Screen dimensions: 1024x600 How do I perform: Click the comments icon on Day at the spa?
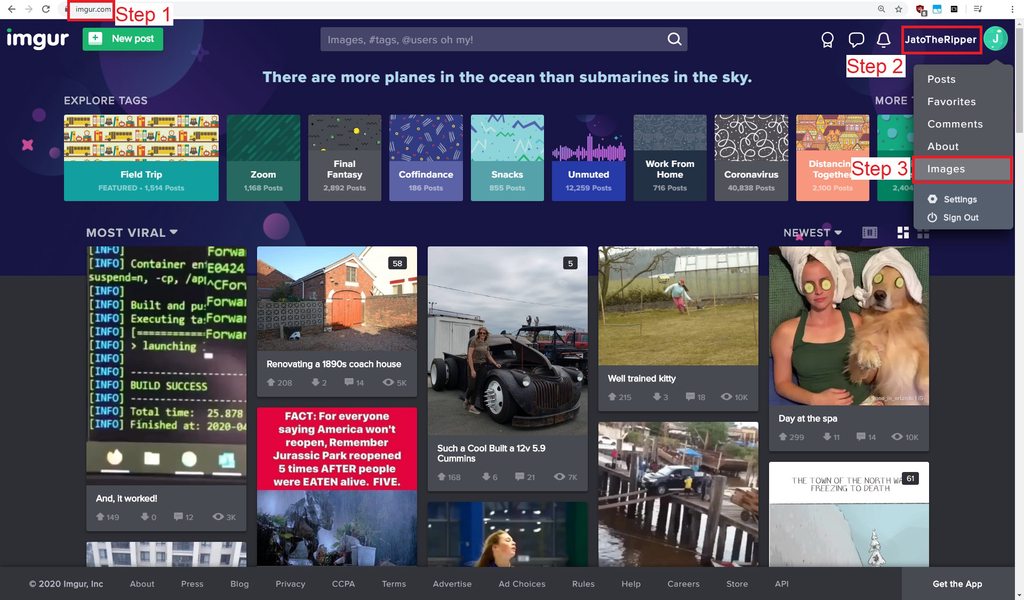(x=861, y=437)
